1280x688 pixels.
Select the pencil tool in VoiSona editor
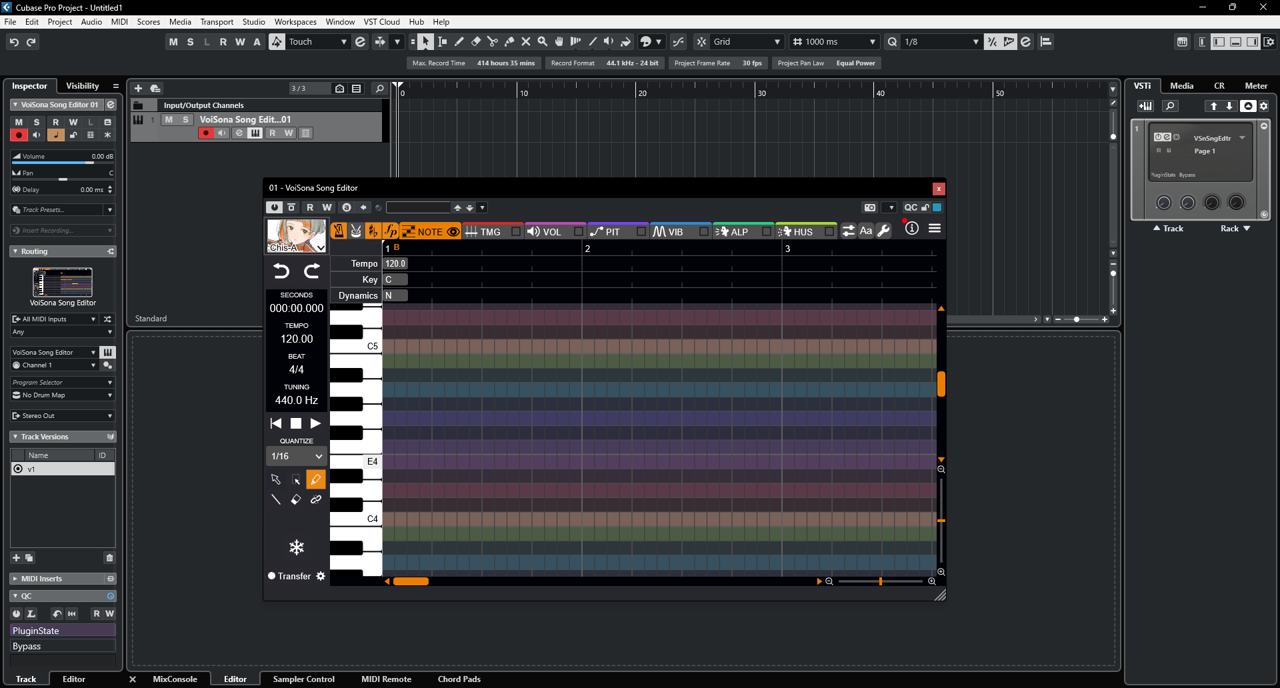click(315, 480)
